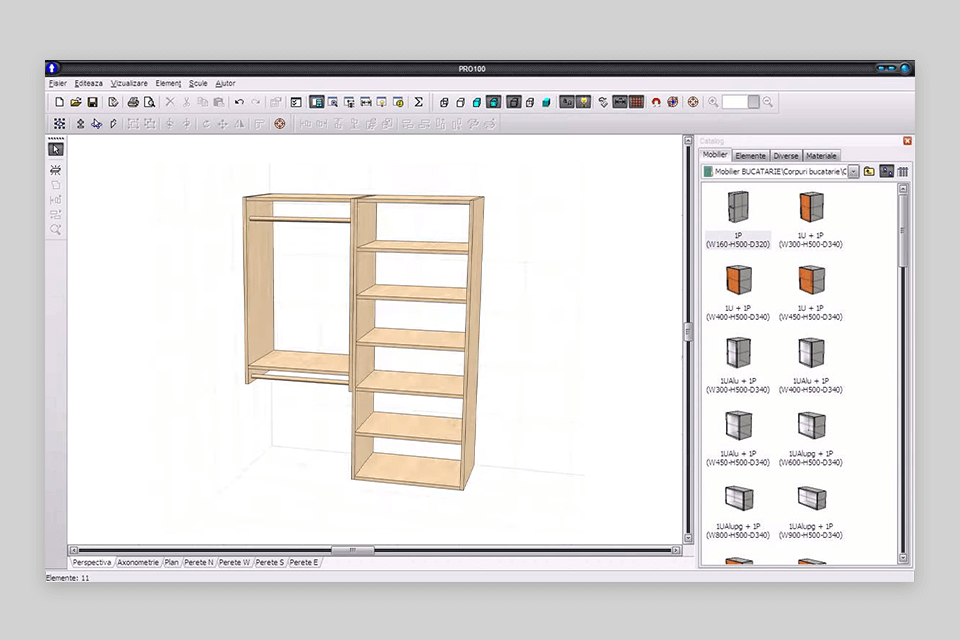Open print preview magnifier page icon
Image resolution: width=960 pixels, height=640 pixels.
pyautogui.click(x=149, y=102)
